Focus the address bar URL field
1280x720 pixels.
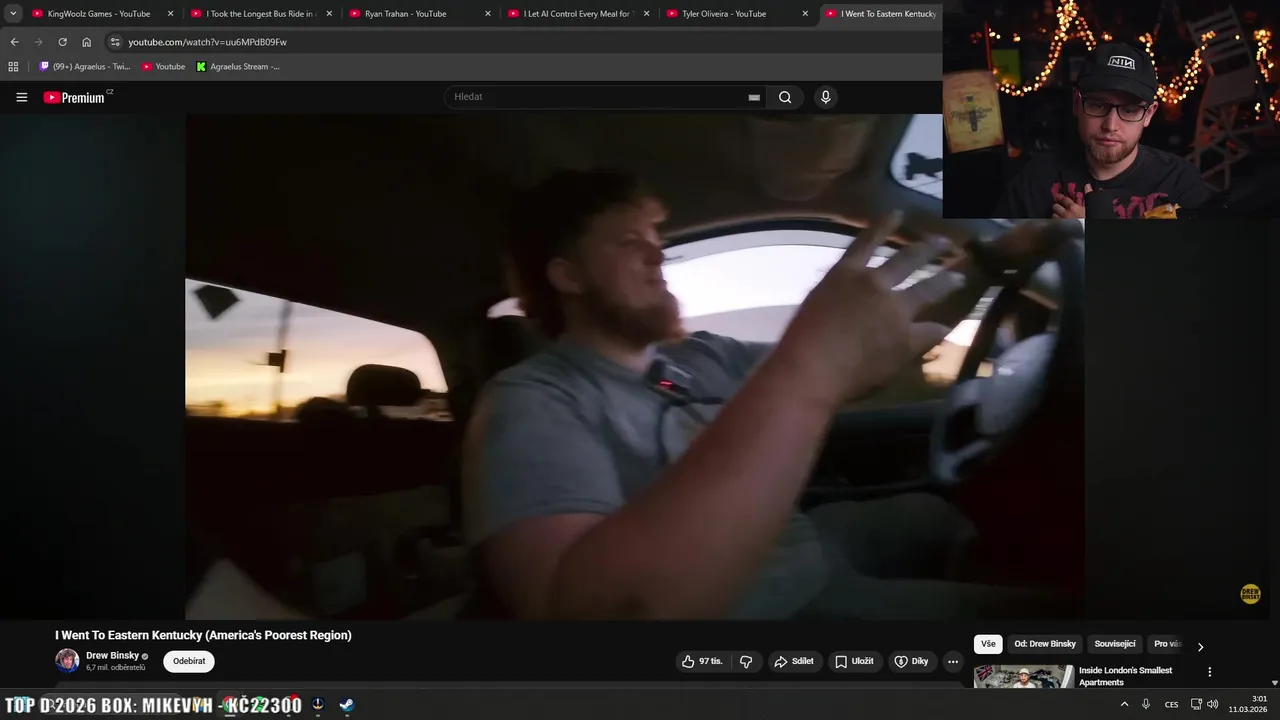click(x=520, y=42)
